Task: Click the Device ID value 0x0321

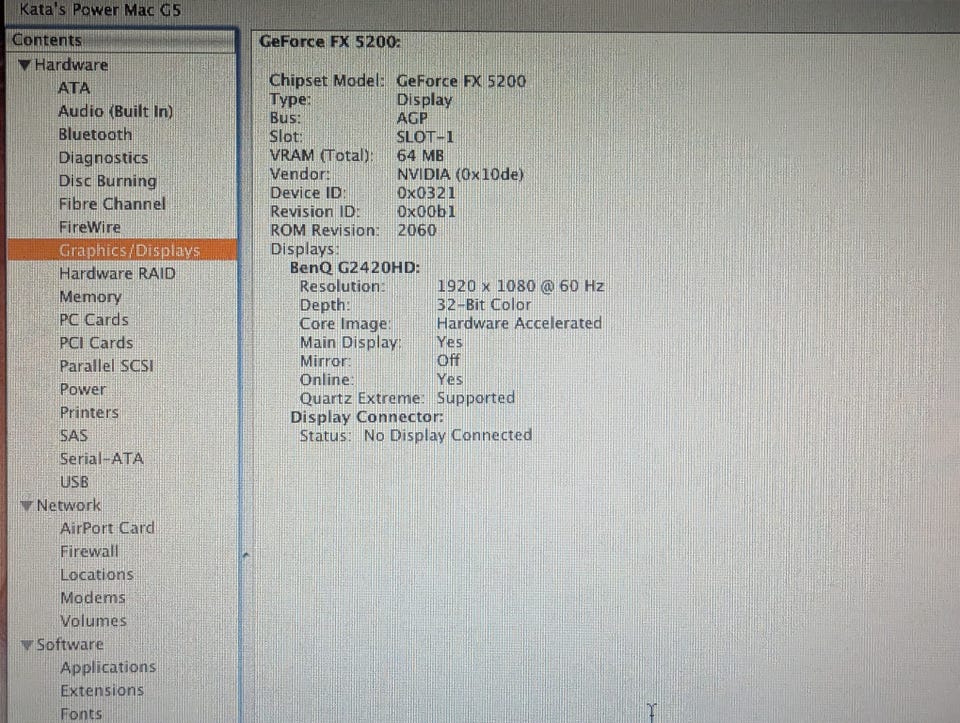Action: tap(426, 193)
